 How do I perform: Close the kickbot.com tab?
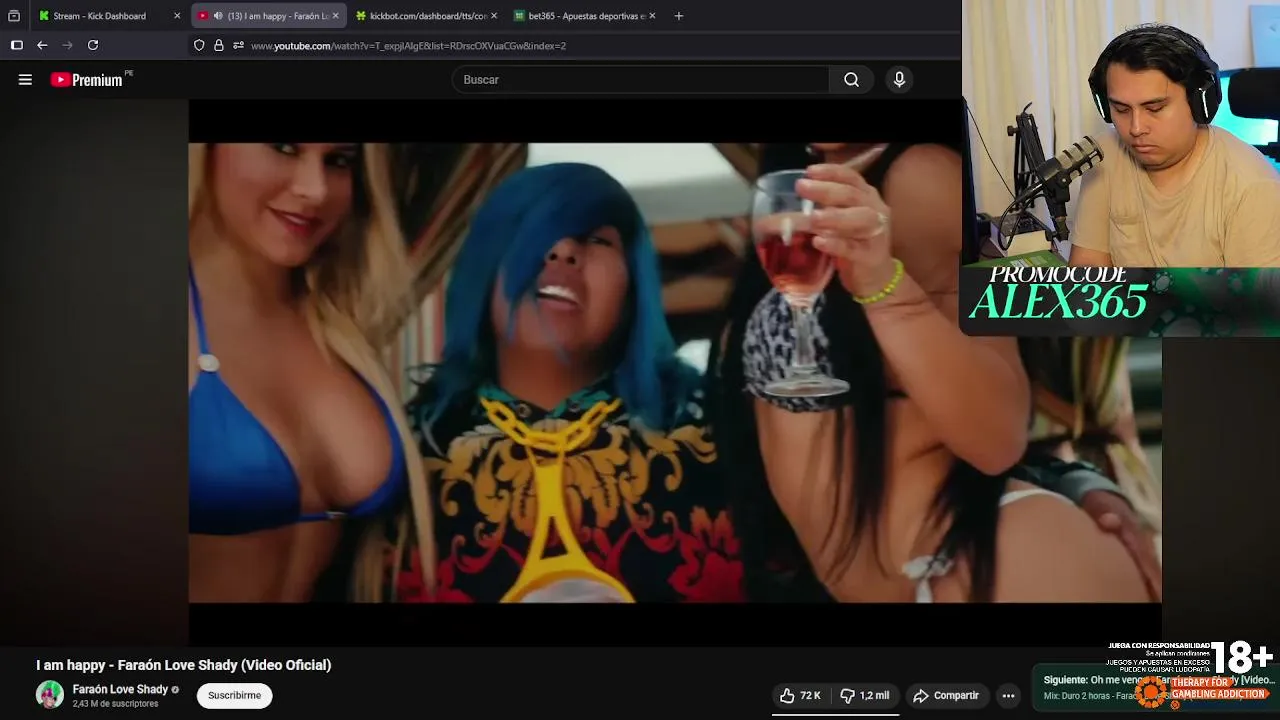[x=493, y=16]
